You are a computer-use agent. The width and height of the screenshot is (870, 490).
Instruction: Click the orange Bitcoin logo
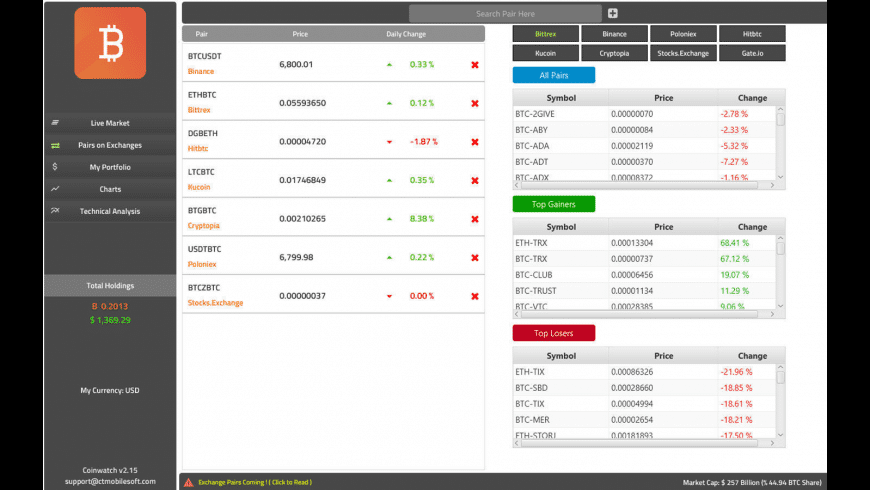[x=110, y=43]
